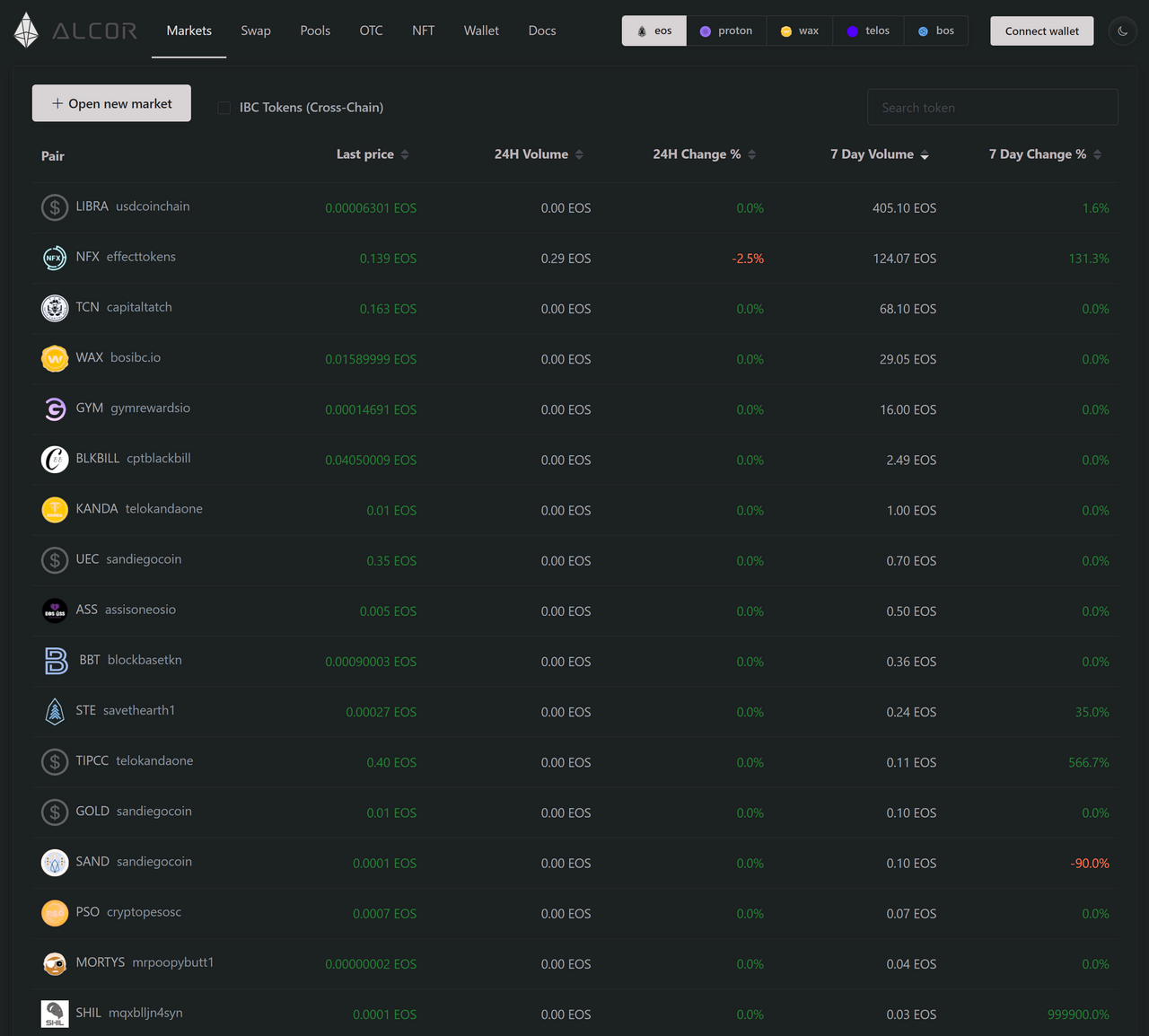Select the eos chain
This screenshot has height=1036, width=1149.
click(654, 31)
